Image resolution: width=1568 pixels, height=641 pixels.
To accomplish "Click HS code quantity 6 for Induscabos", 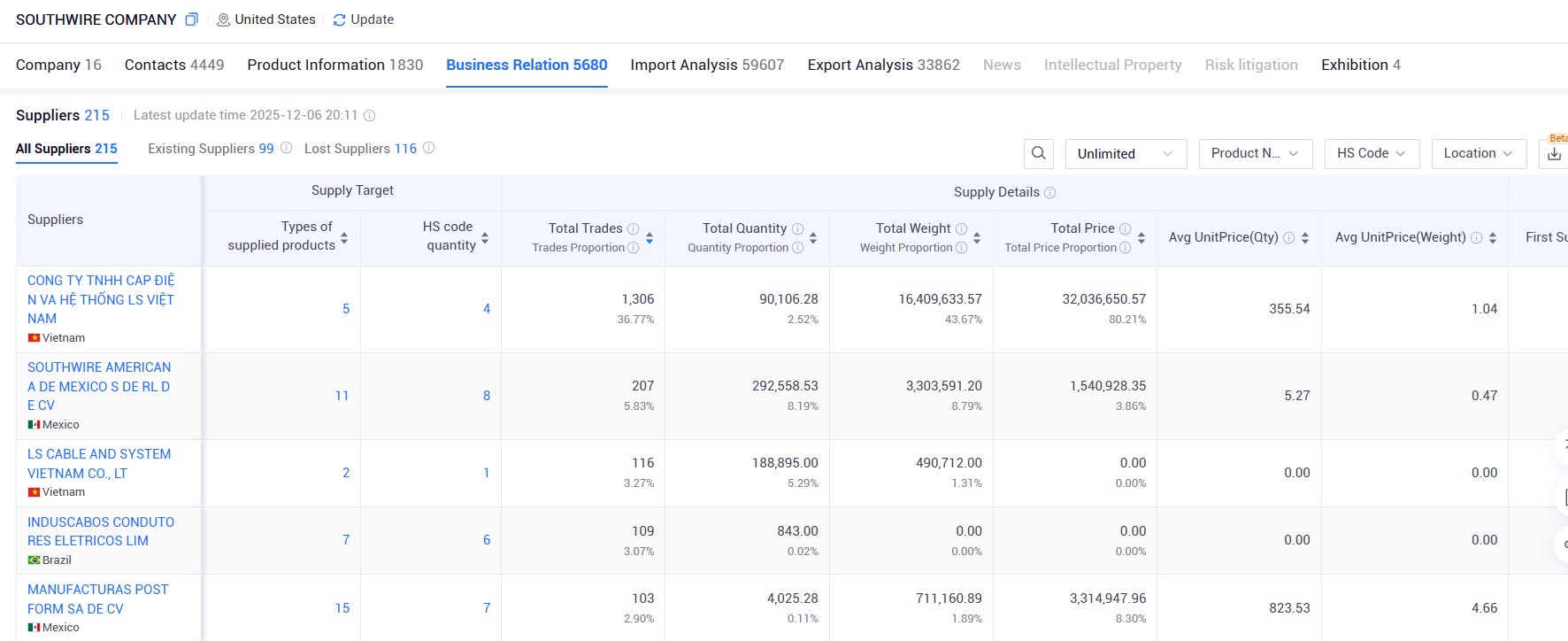I will (487, 540).
